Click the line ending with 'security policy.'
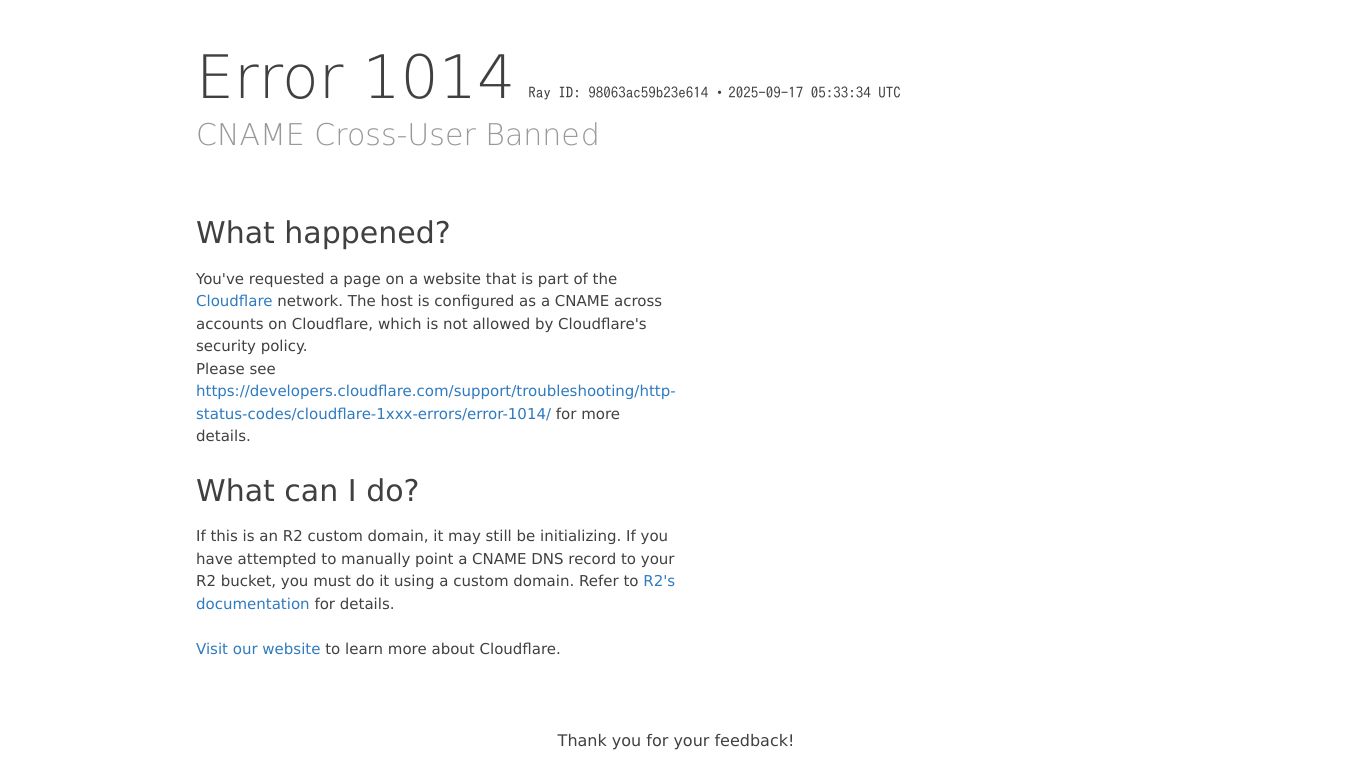The image size is (1352, 760). coord(252,346)
